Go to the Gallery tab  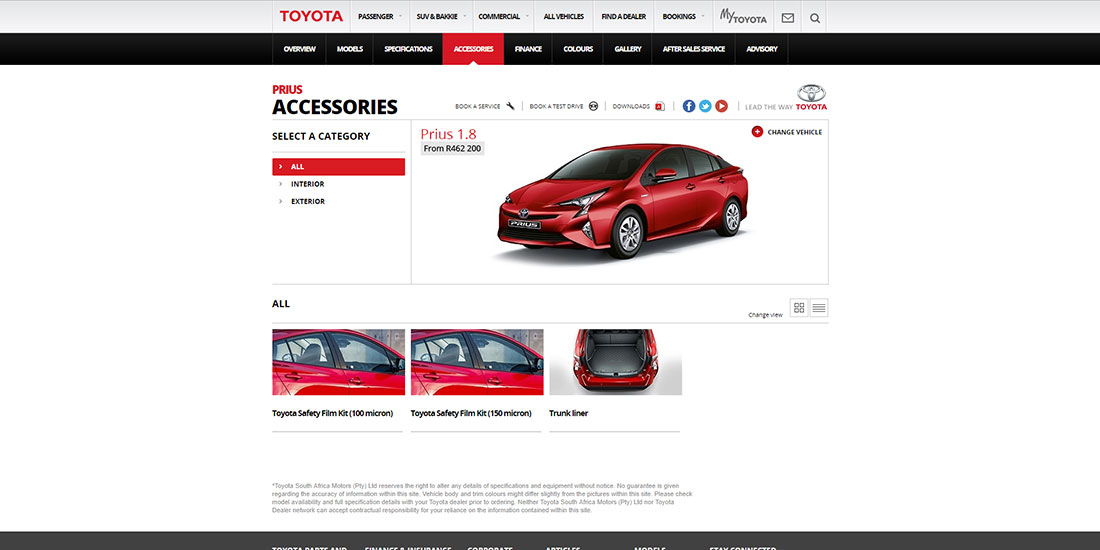(x=628, y=49)
